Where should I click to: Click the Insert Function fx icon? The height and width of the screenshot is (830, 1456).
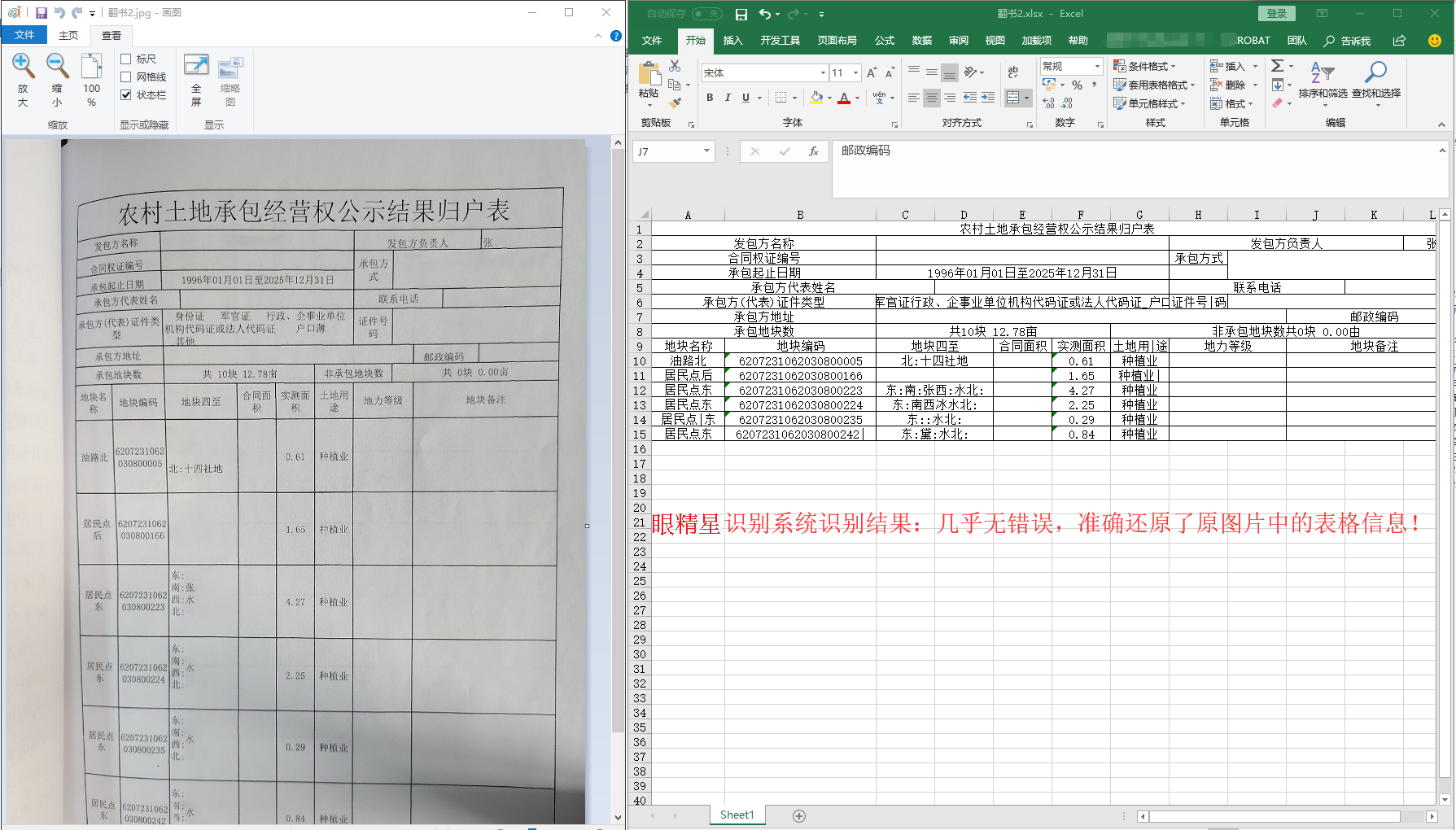click(813, 151)
